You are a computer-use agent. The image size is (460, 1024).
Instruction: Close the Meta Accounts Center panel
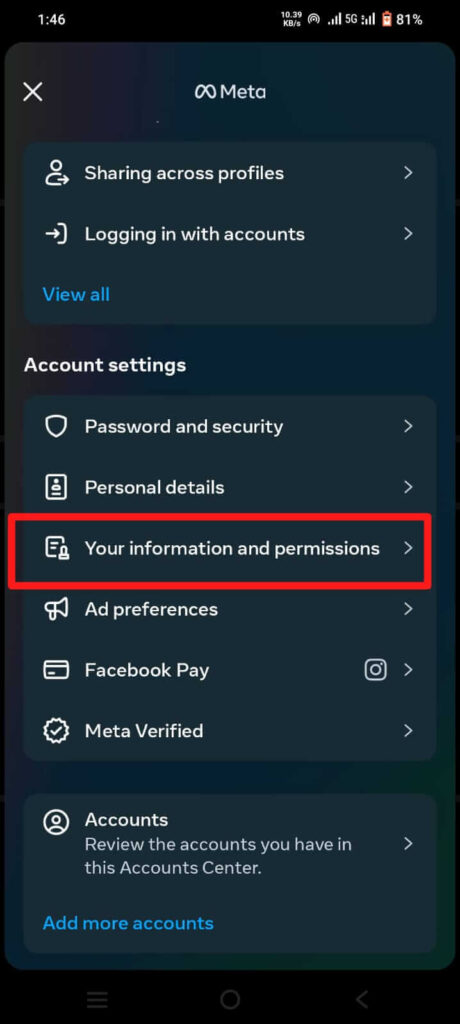tap(33, 91)
